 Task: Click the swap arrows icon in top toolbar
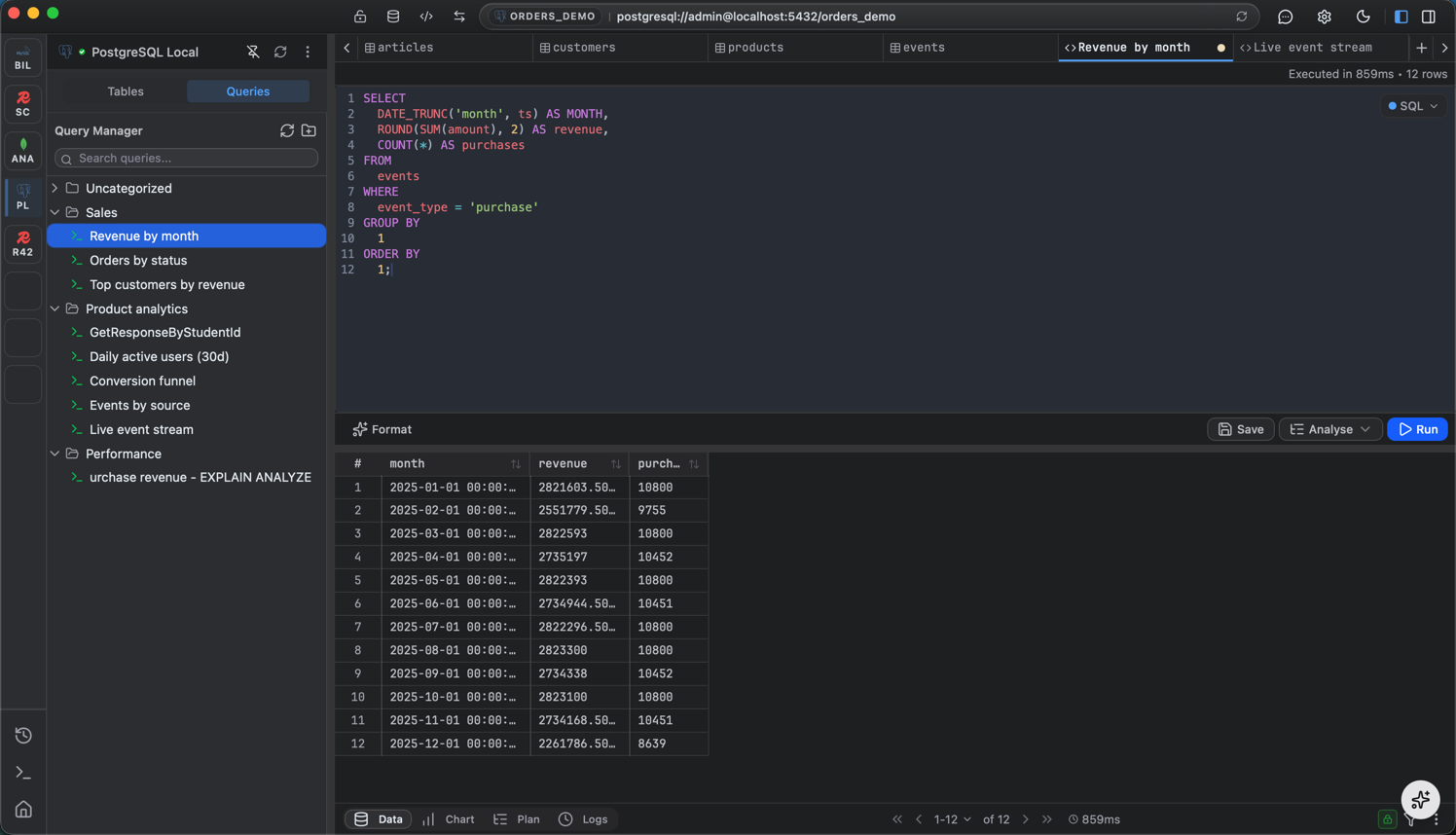click(x=459, y=17)
